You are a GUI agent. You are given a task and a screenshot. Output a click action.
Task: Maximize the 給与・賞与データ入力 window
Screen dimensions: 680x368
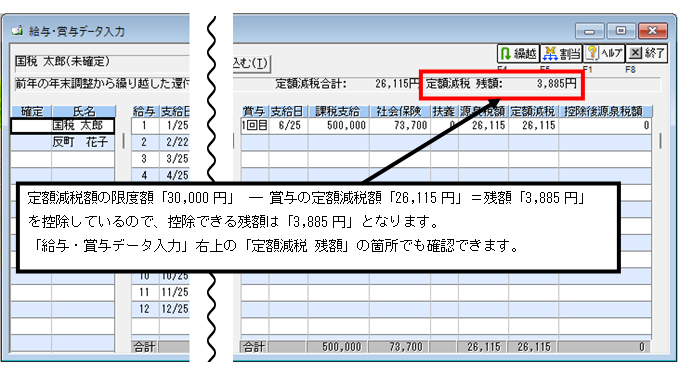[x=621, y=31]
